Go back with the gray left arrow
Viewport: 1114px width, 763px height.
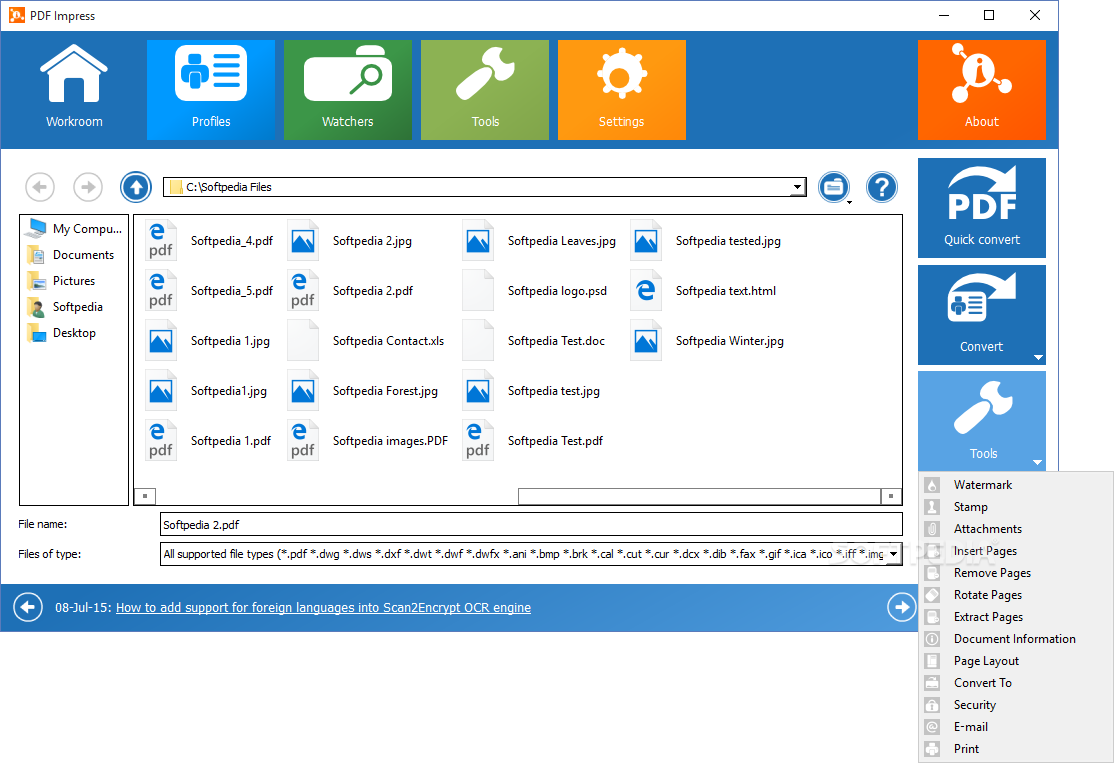40,187
